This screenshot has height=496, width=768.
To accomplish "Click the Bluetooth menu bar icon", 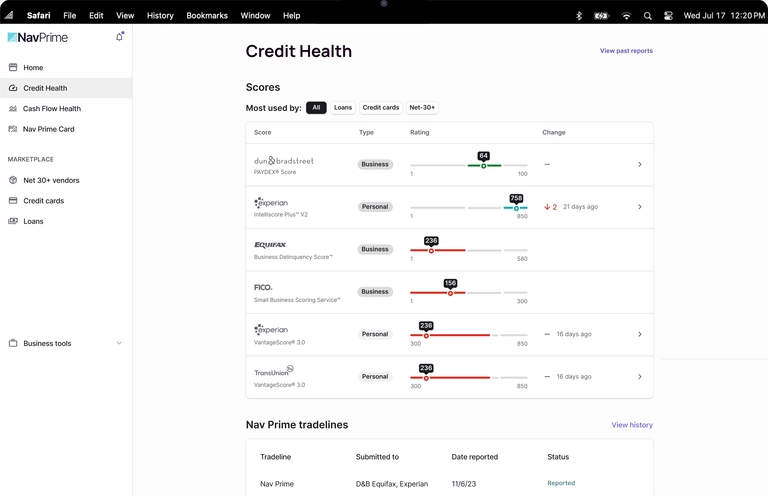I will coord(578,16).
